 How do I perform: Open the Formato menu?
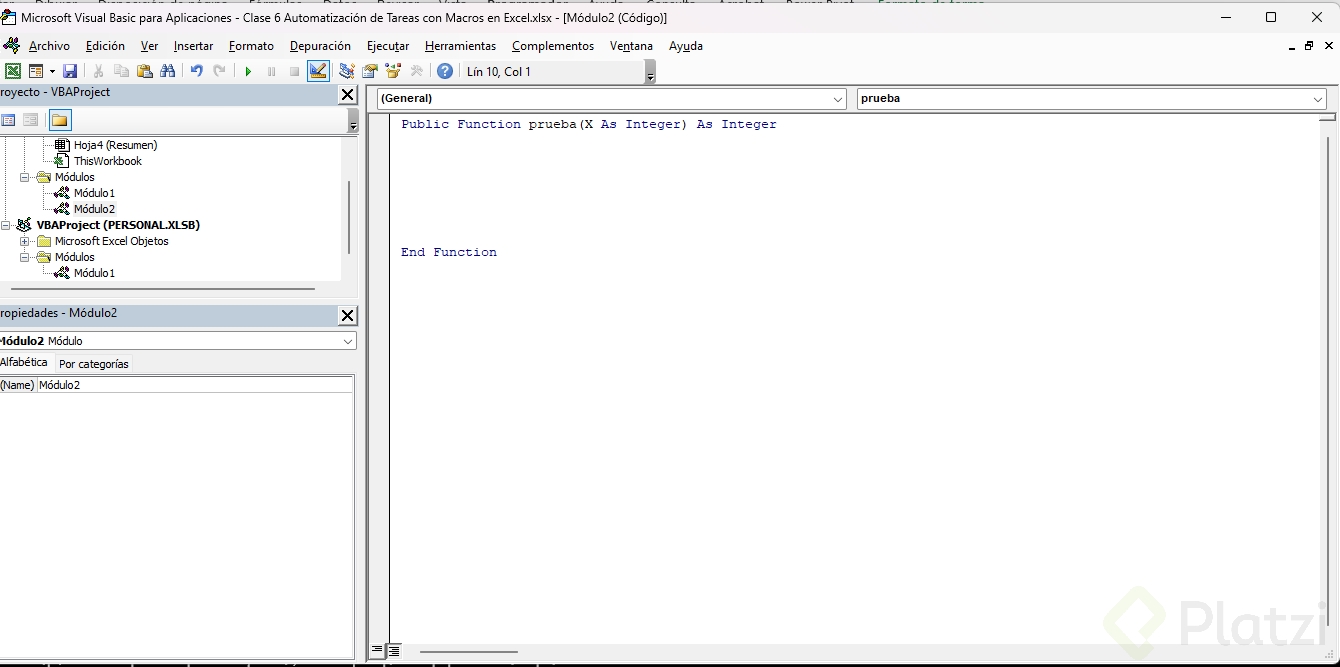click(x=251, y=46)
